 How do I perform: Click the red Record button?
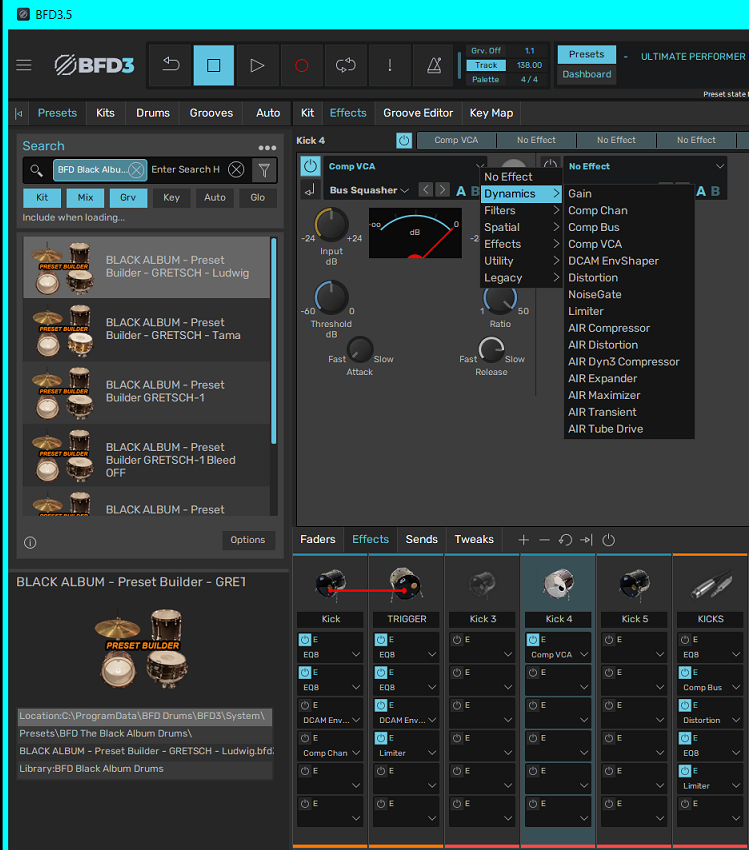[x=301, y=65]
